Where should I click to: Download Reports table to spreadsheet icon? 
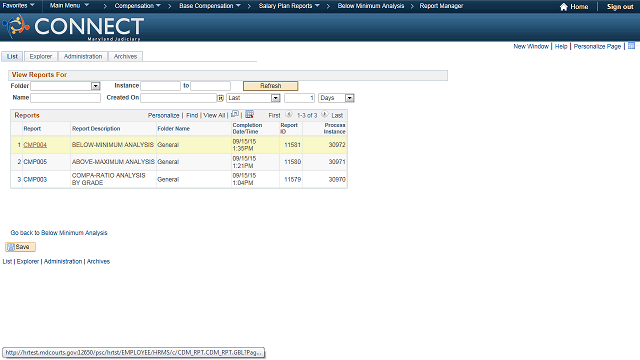tap(249, 114)
